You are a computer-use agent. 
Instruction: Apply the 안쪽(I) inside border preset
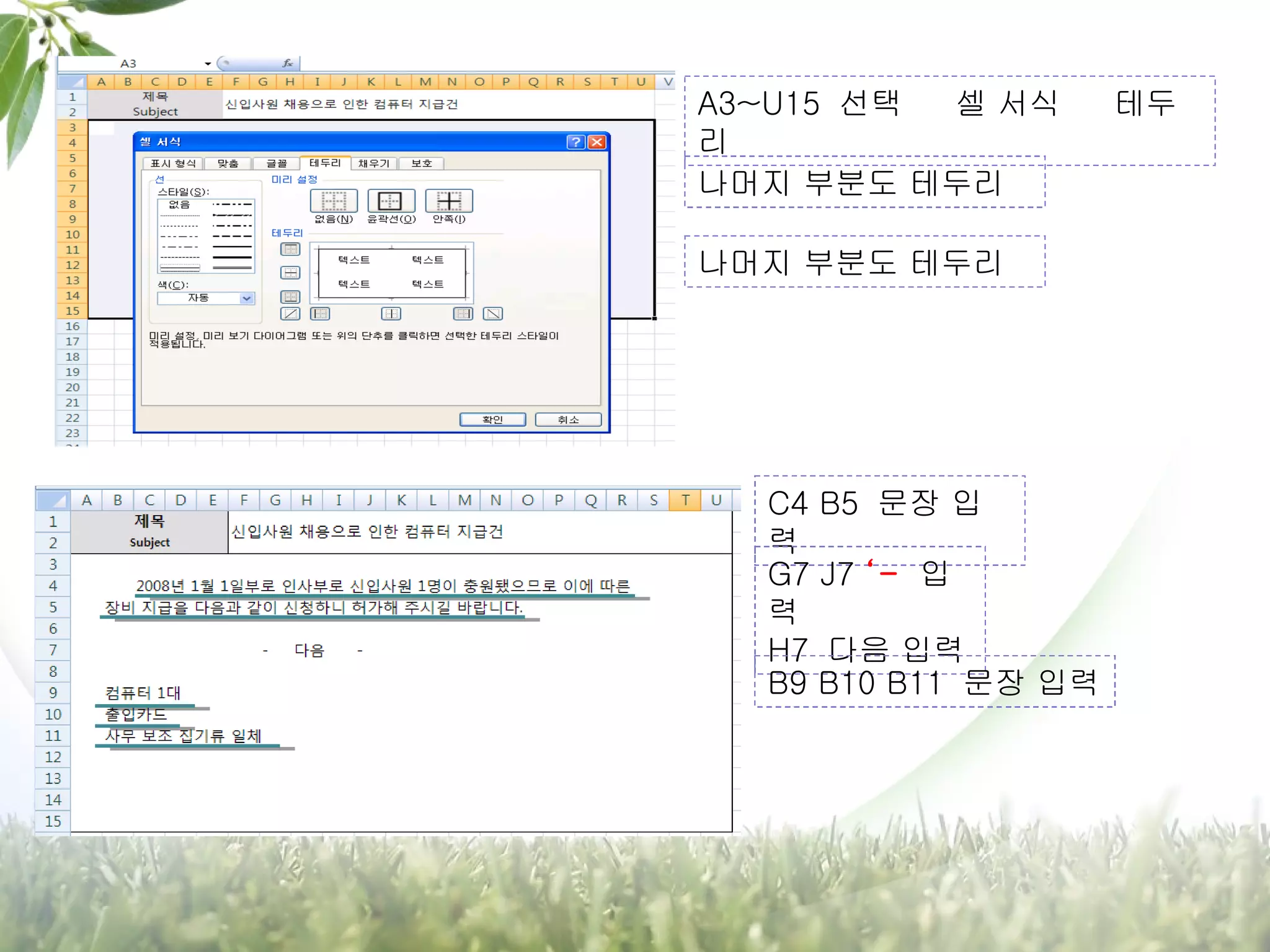[448, 201]
